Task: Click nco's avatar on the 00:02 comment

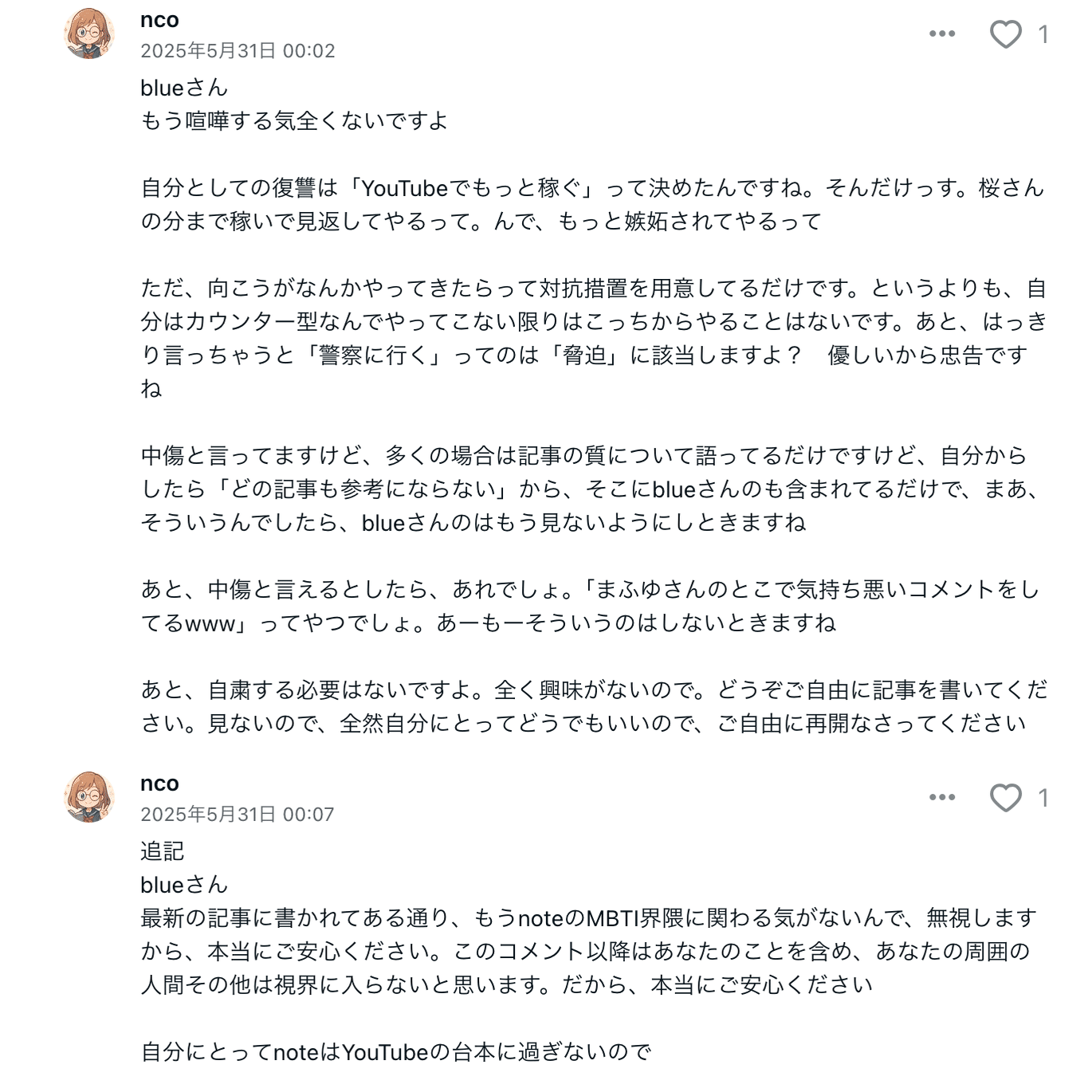Action: click(x=88, y=33)
